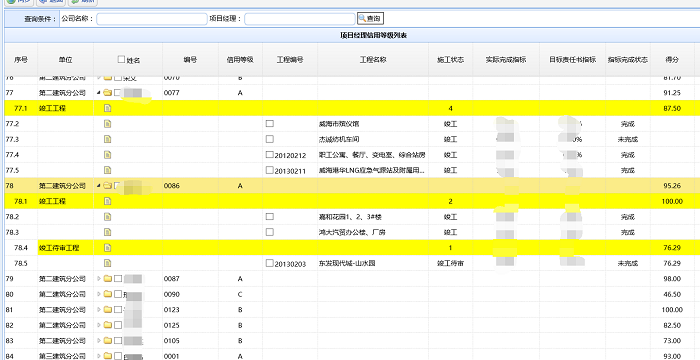The height and width of the screenshot is (360, 700).
Task: Expand the tree node of row 83
Action: tap(99, 341)
